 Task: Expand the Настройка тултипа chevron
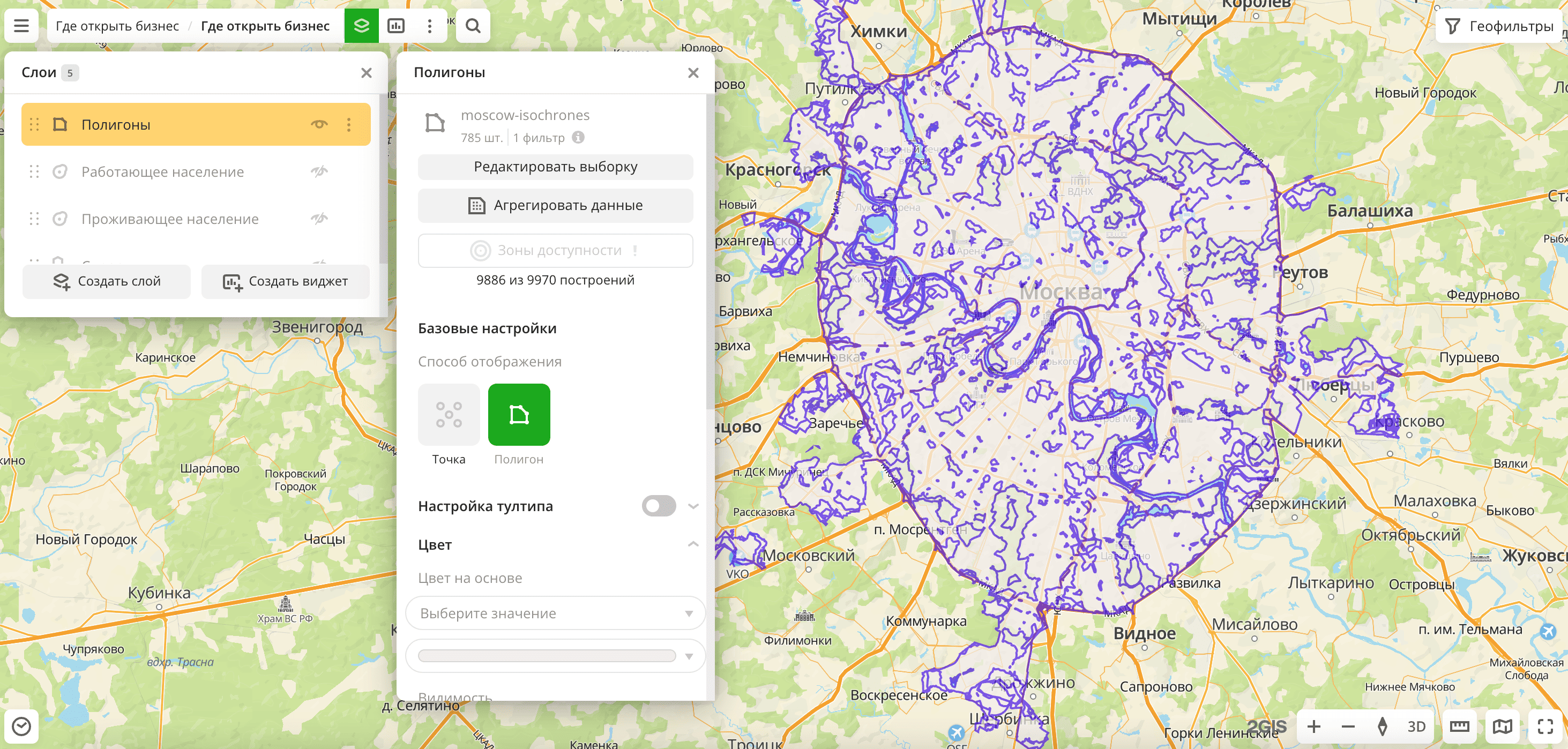(693, 506)
